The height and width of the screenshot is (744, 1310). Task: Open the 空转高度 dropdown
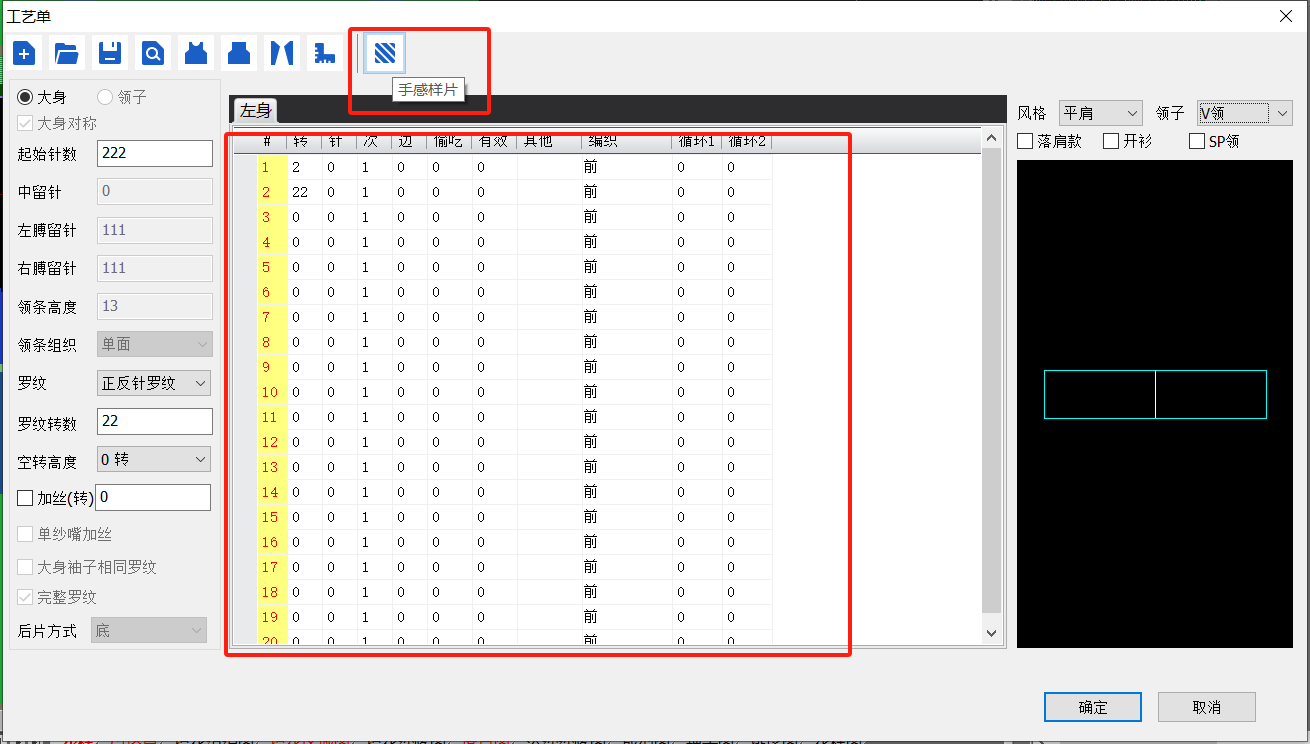154,459
